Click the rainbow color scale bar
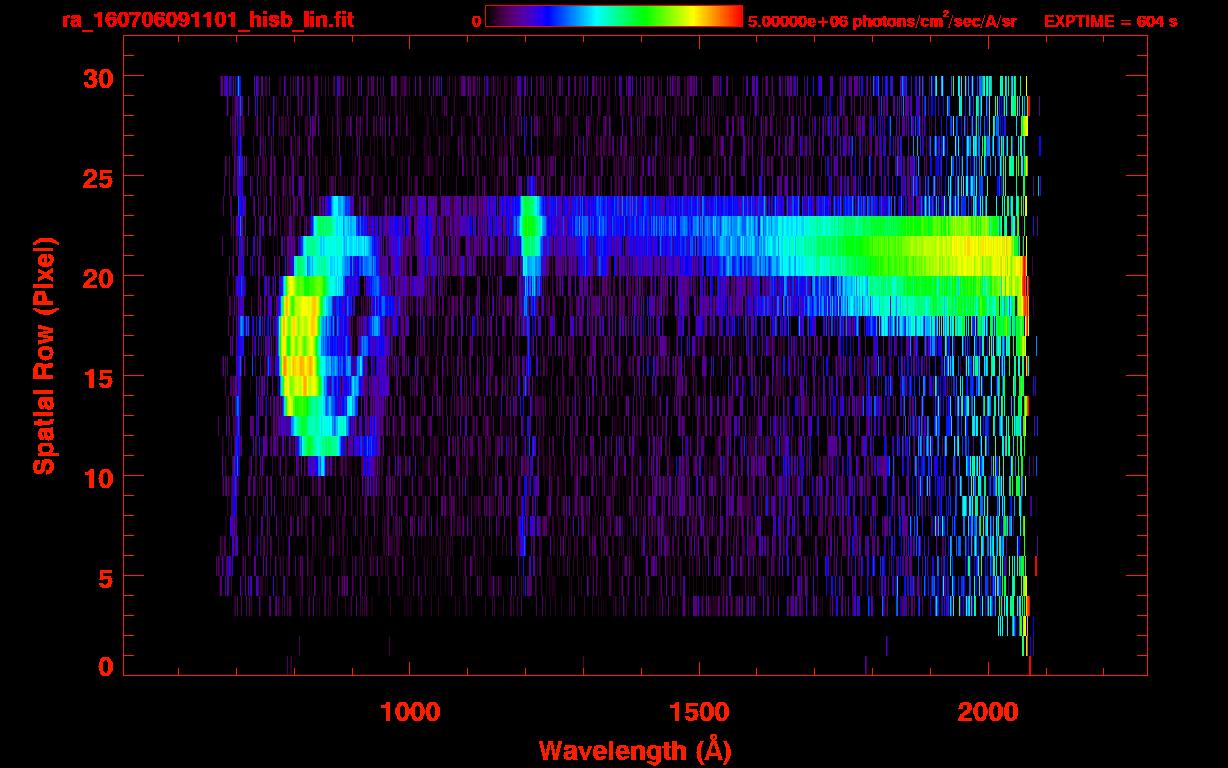The image size is (1228, 768). tap(613, 17)
